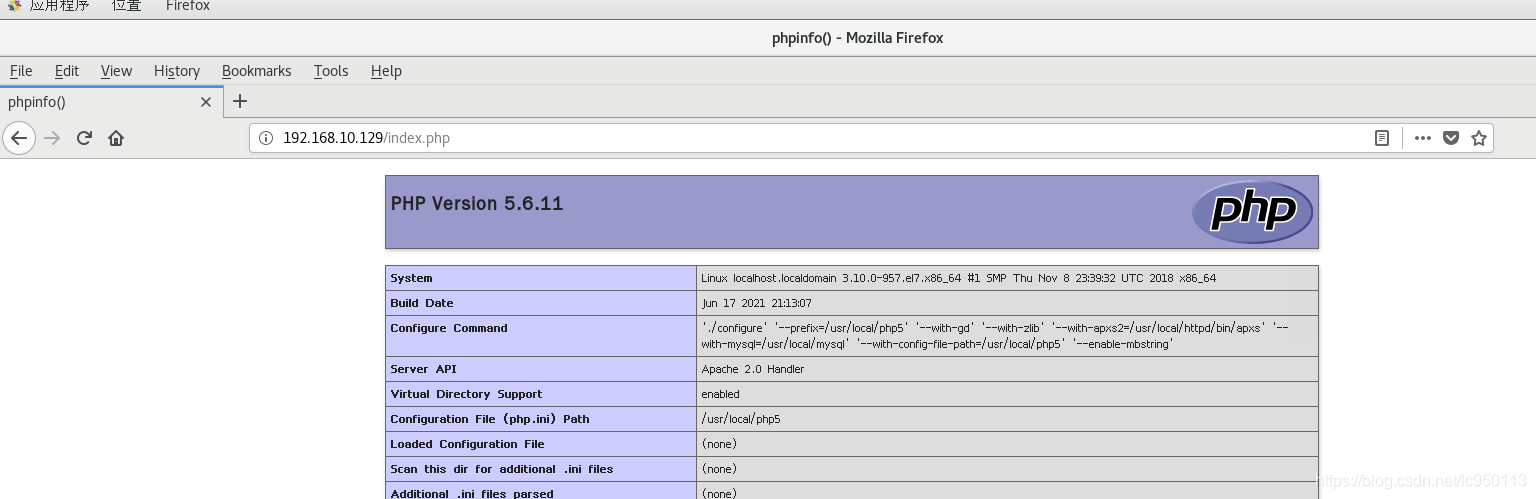Go to the Firefox home page icon

click(116, 138)
